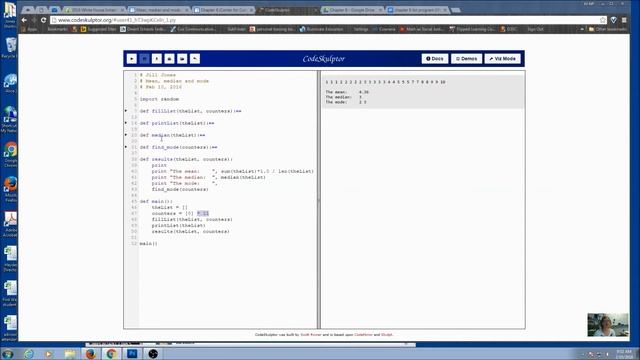This screenshot has width=640, height=360.
Task: Click the Skulpt link in footer
Action: click(387, 335)
